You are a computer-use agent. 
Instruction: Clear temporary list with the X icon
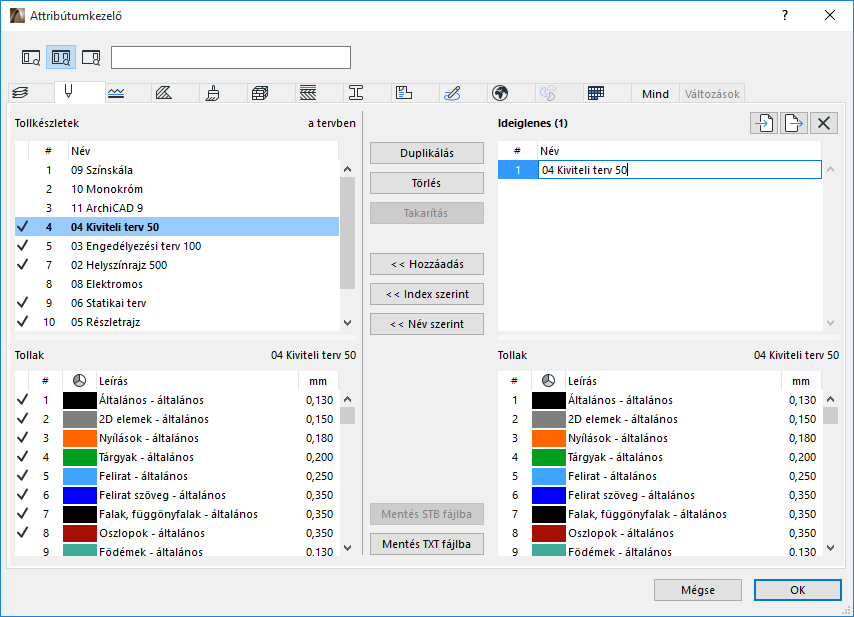click(x=823, y=123)
